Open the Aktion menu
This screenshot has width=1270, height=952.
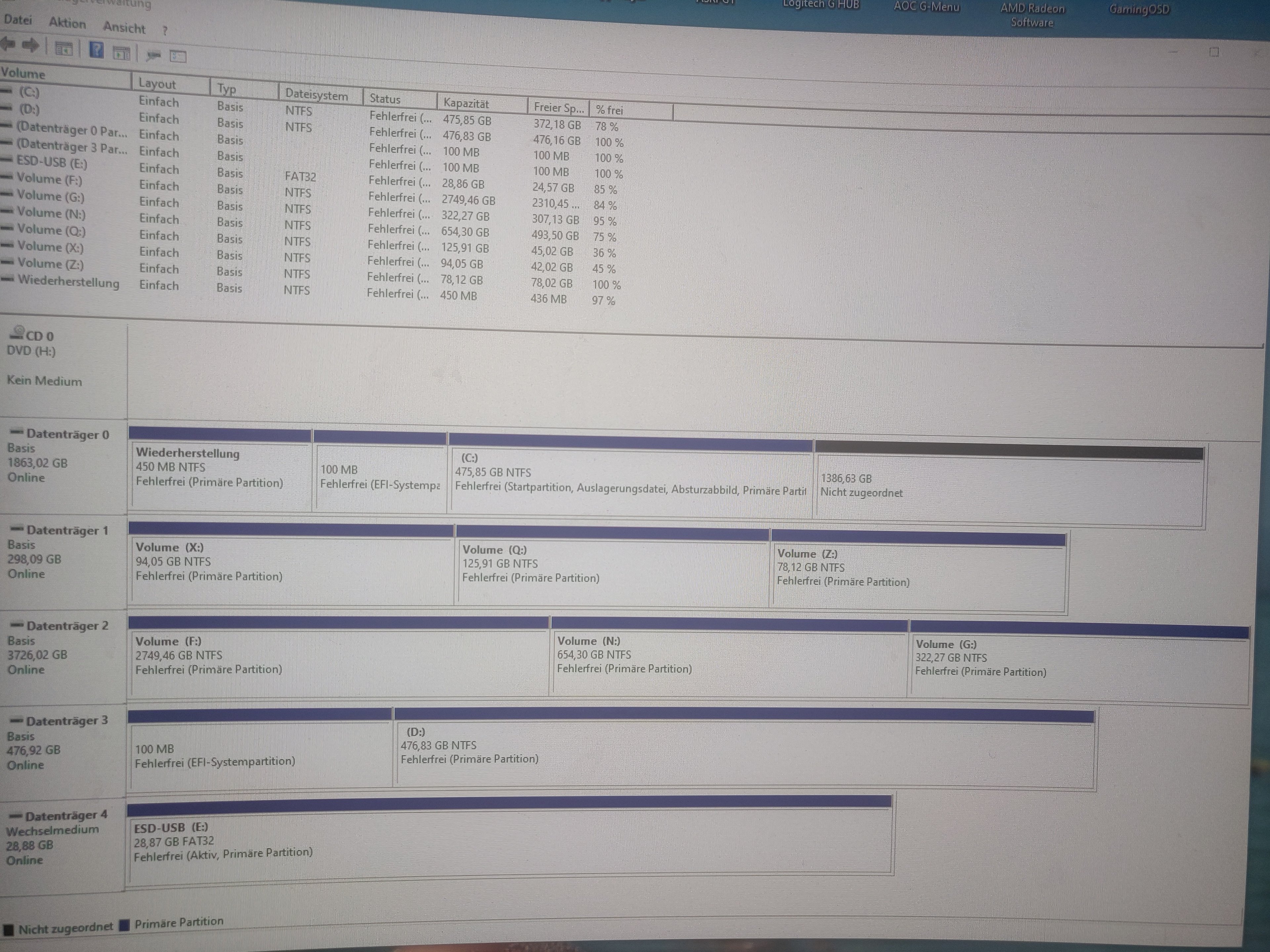67,23
